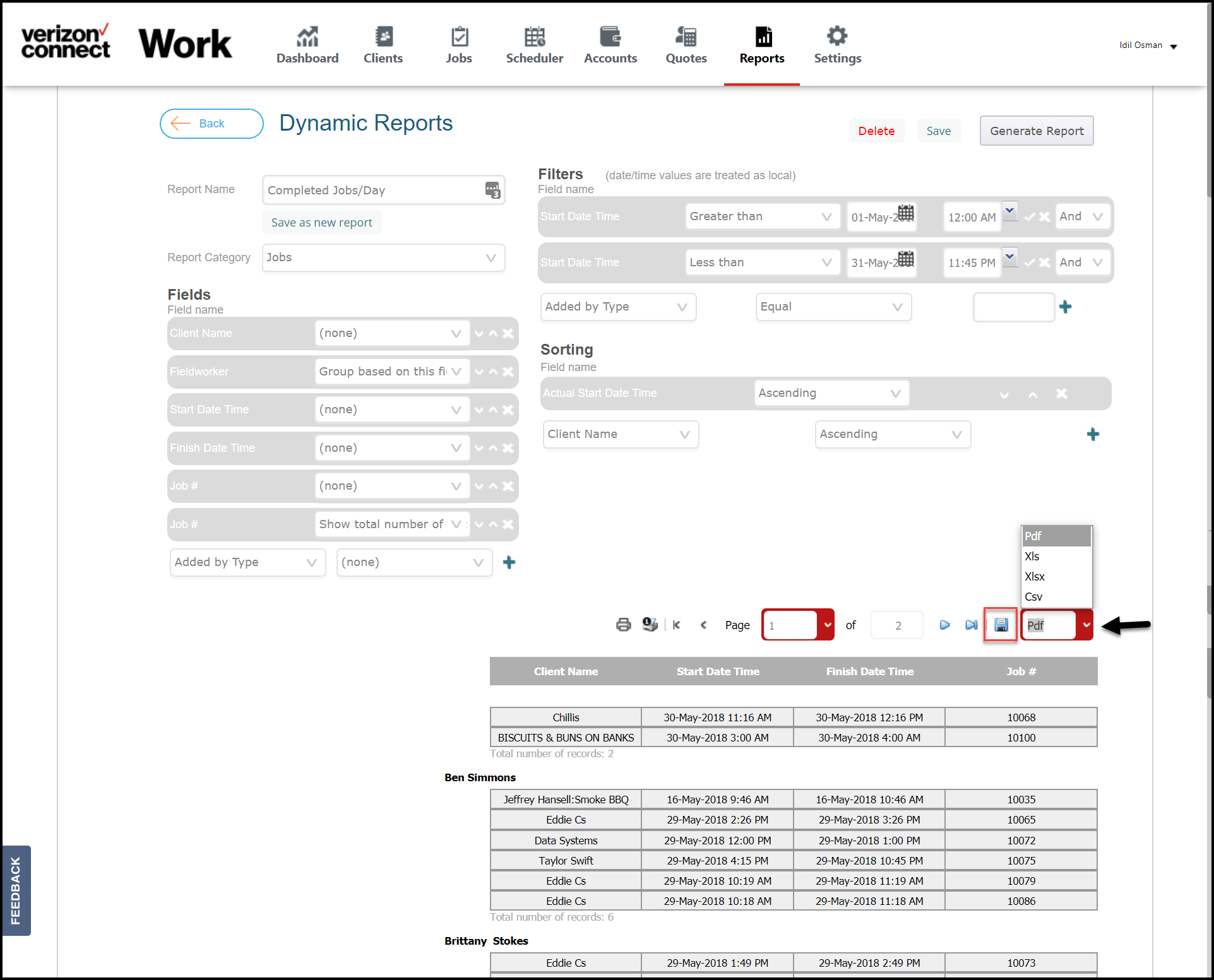Remove the Greater than filter row
Screen dimensions: 1214x980
click(x=1044, y=216)
